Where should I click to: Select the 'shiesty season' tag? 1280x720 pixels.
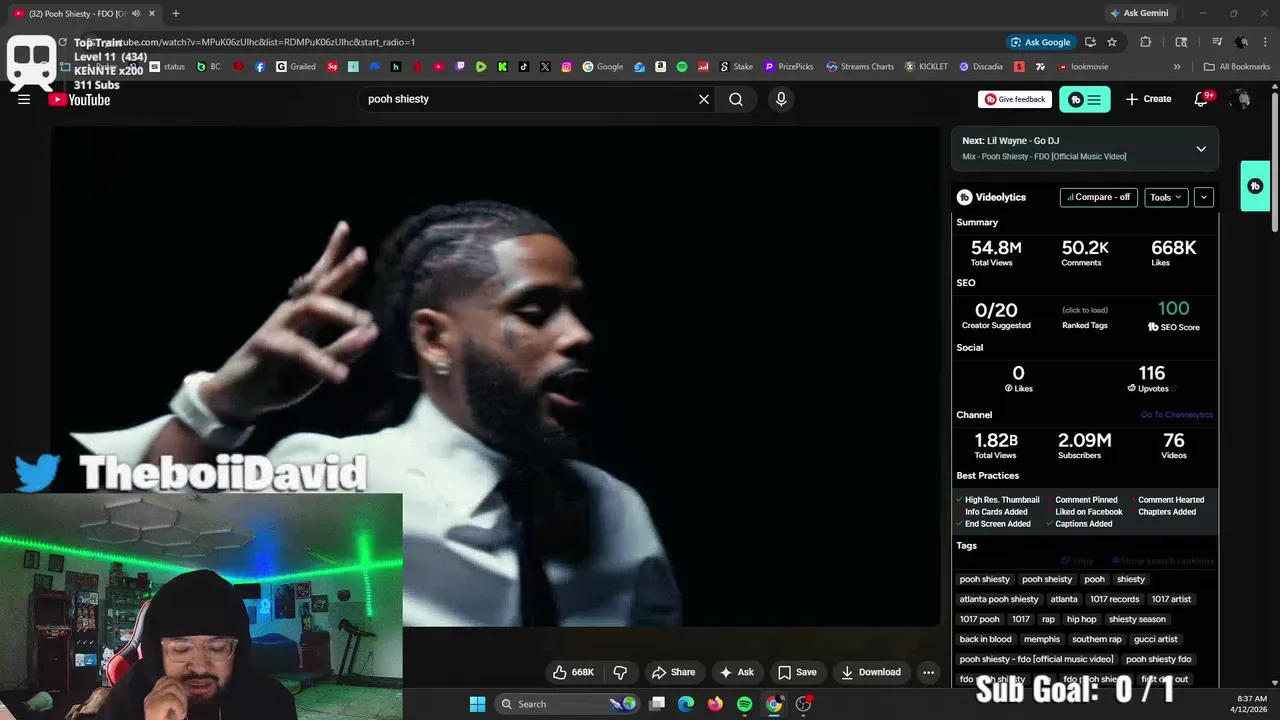(1137, 619)
